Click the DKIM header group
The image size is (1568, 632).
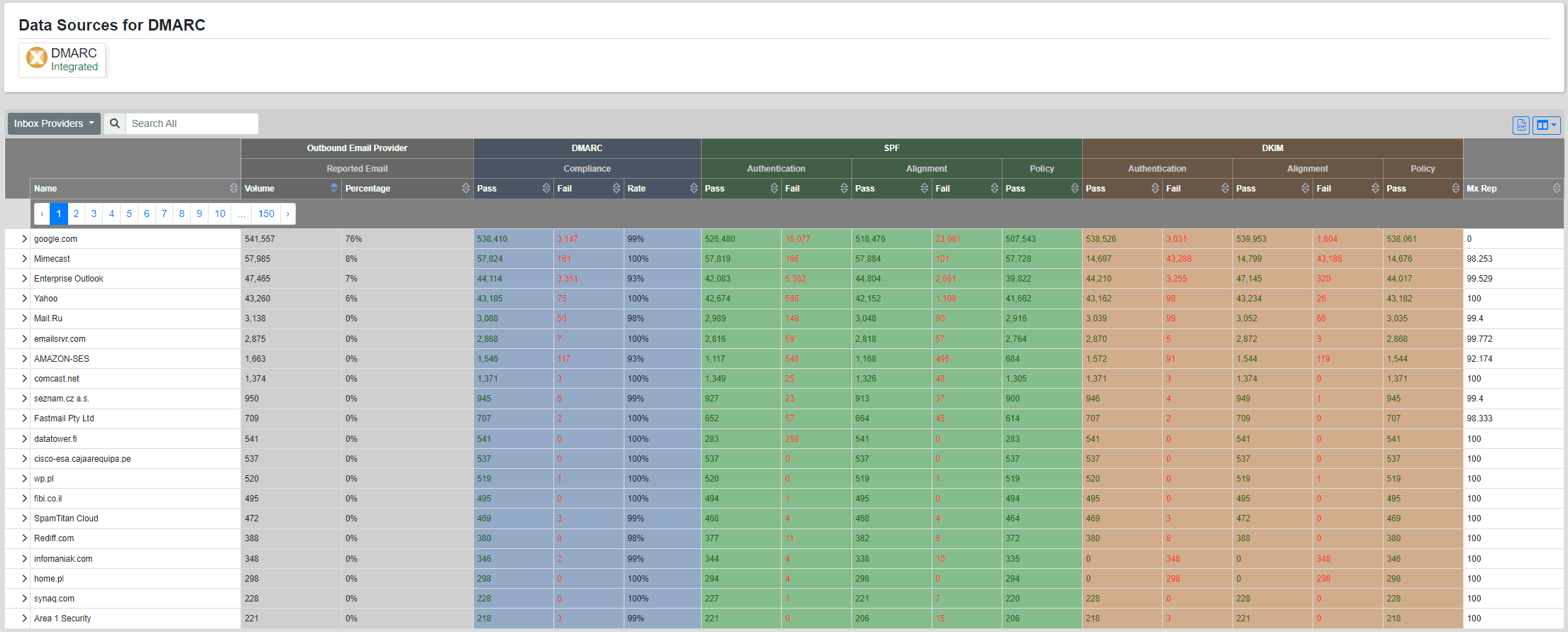(x=1273, y=148)
